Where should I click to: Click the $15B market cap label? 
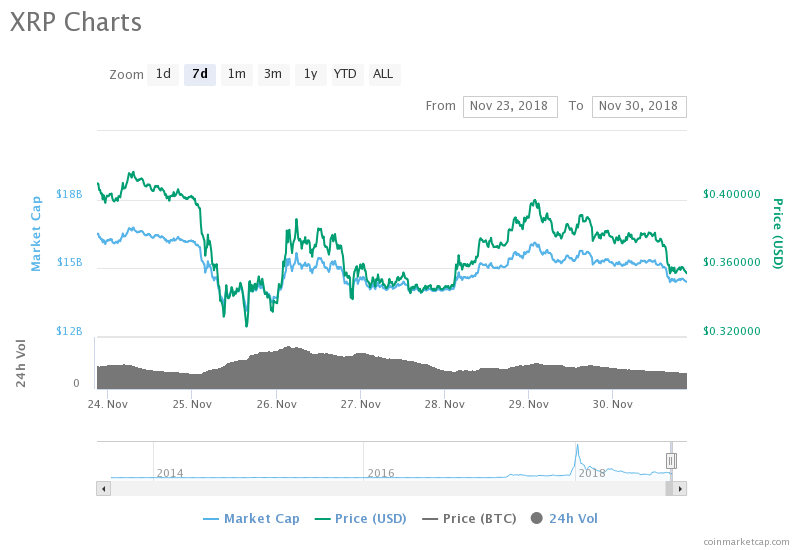click(x=69, y=262)
